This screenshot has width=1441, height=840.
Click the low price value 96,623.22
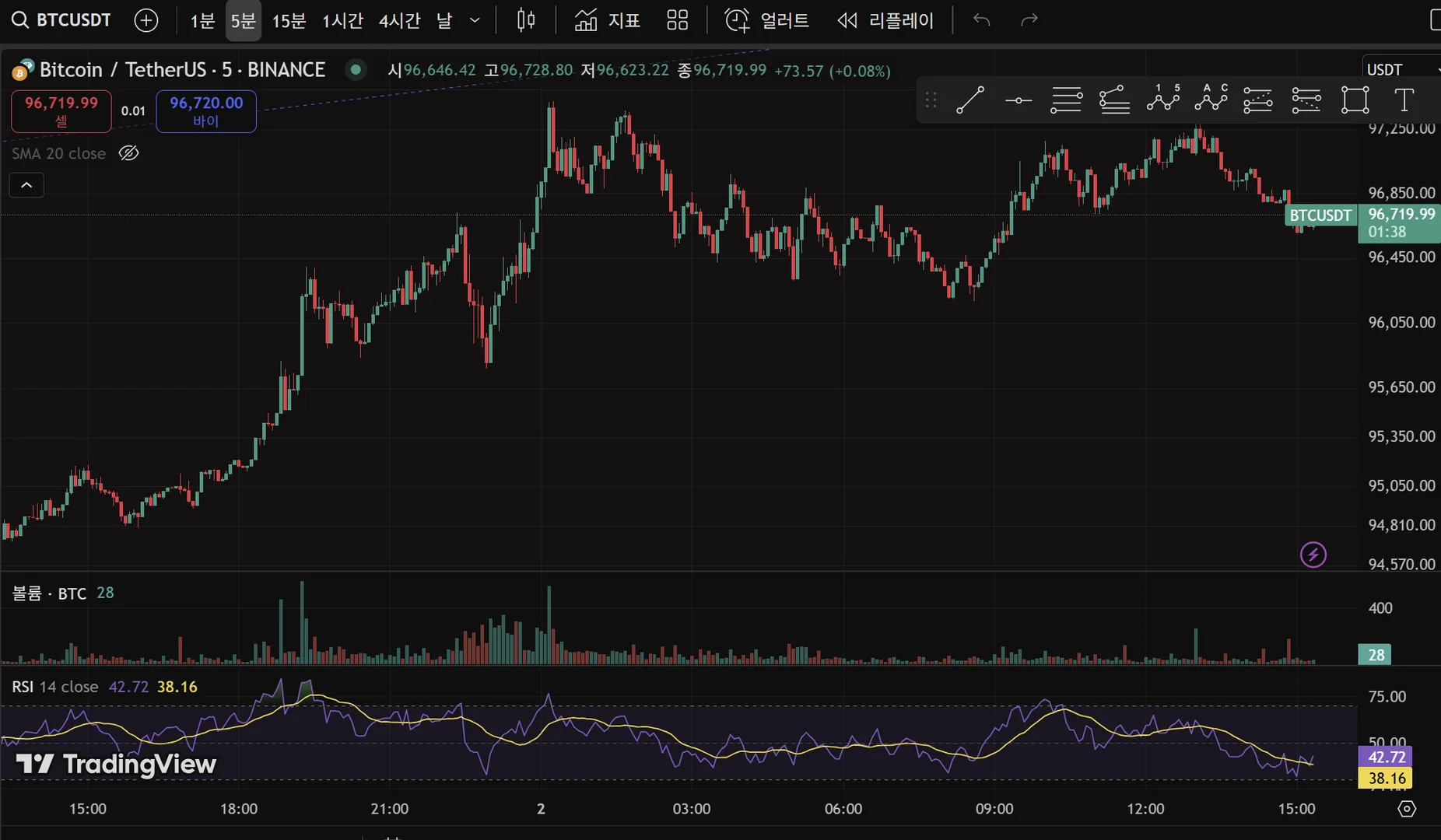(633, 70)
